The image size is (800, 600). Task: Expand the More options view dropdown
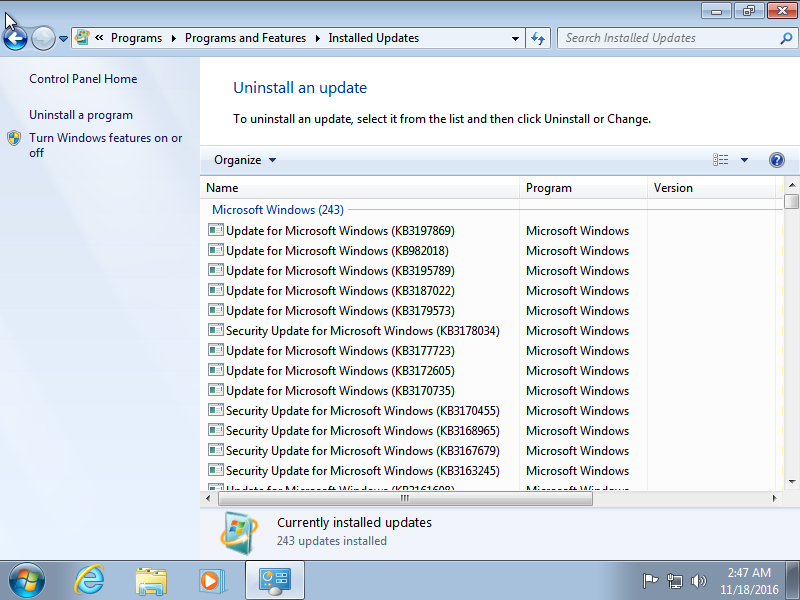[x=744, y=160]
